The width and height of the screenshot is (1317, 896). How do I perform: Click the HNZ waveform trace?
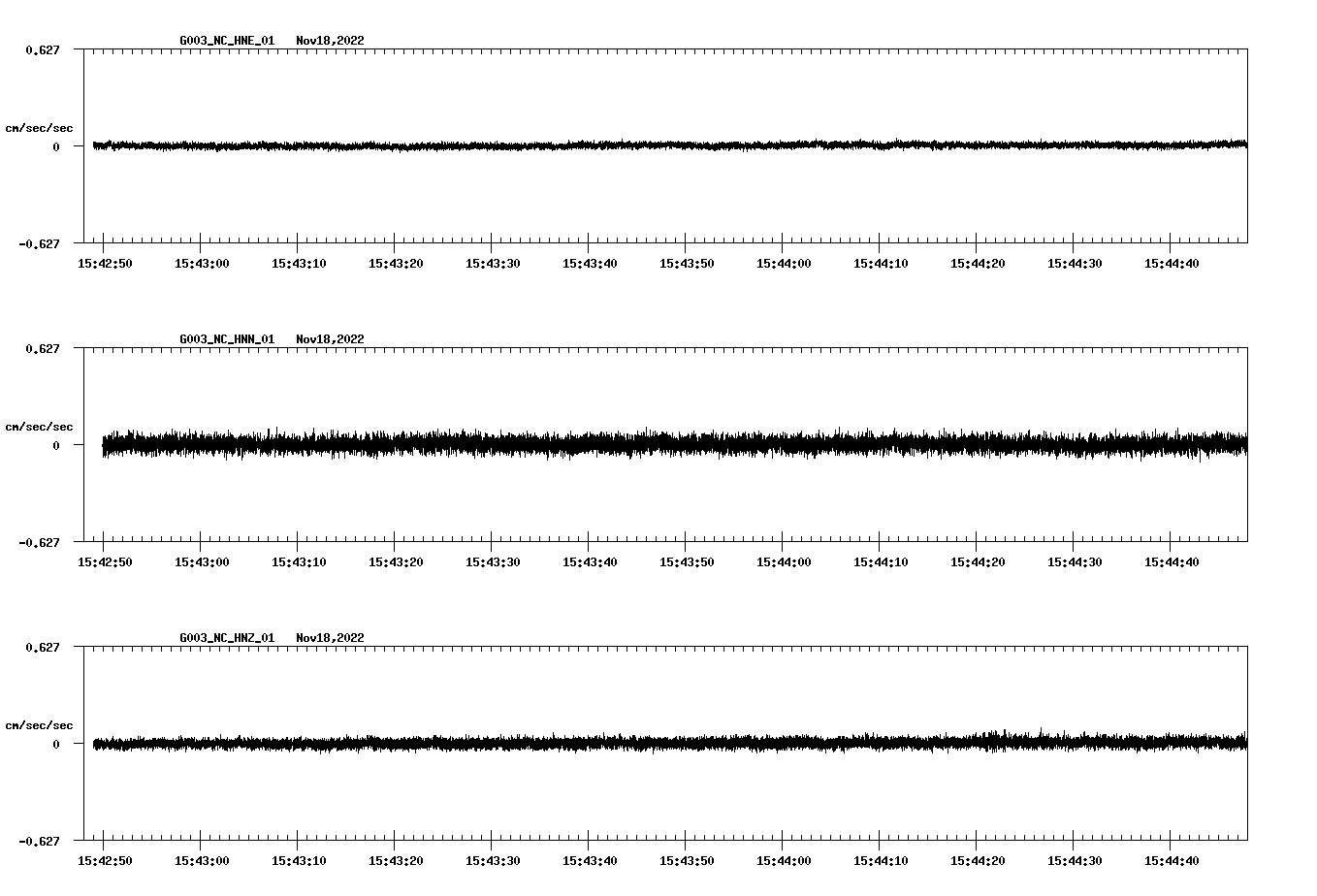(670, 743)
